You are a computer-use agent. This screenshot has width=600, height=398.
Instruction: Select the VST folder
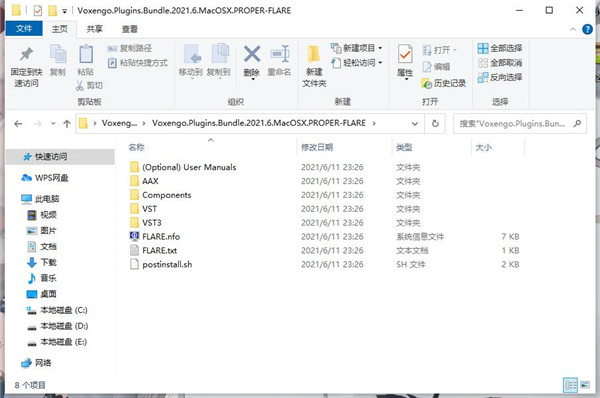143,209
